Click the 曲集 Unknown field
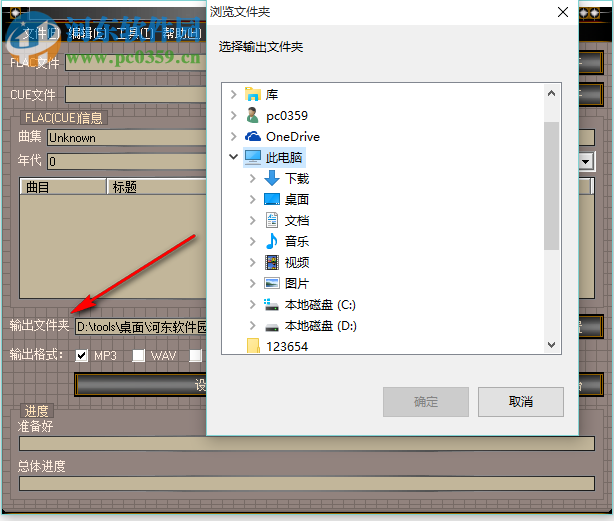The image size is (614, 521). point(127,138)
